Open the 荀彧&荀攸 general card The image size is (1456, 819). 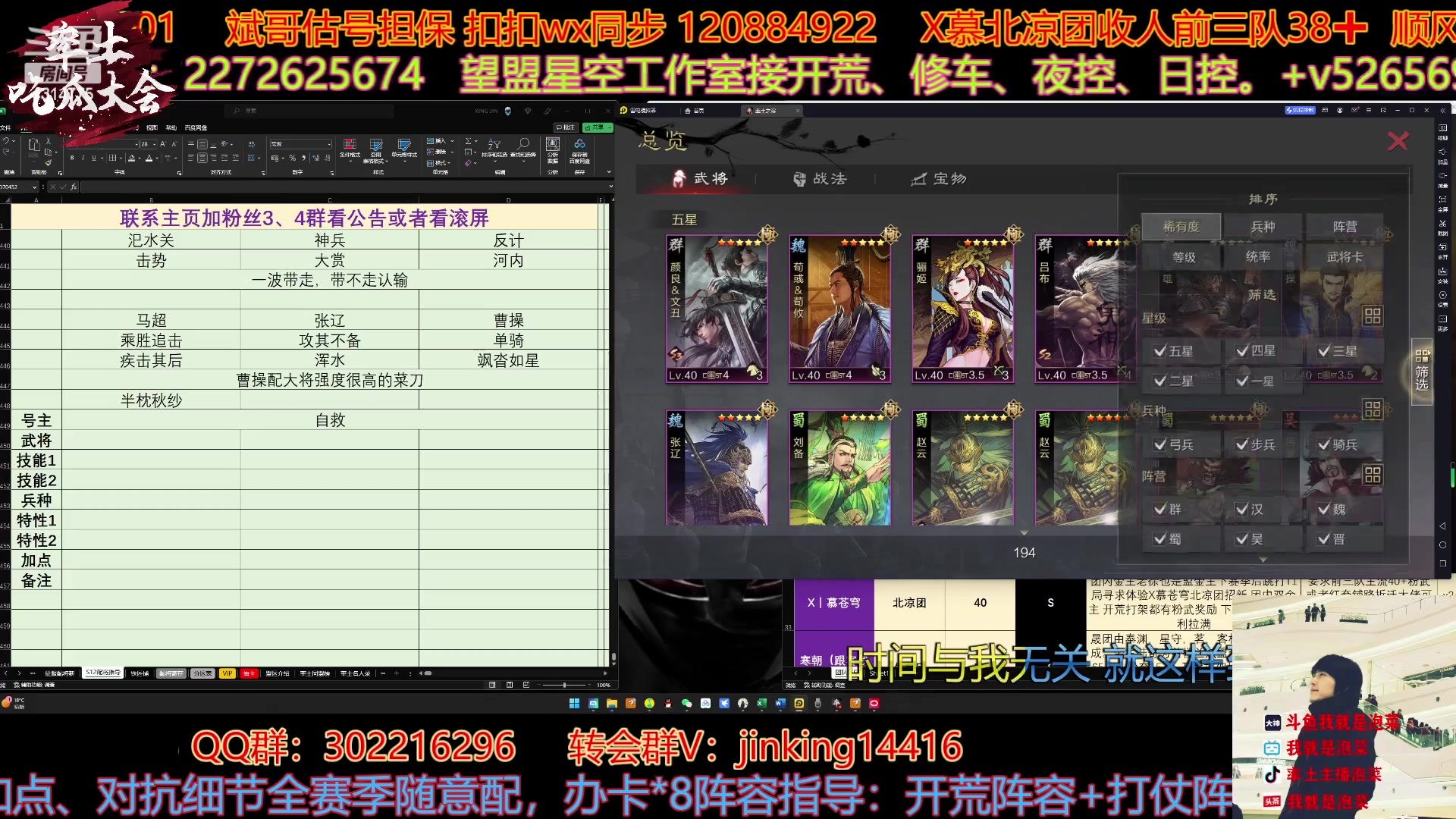[x=839, y=309]
